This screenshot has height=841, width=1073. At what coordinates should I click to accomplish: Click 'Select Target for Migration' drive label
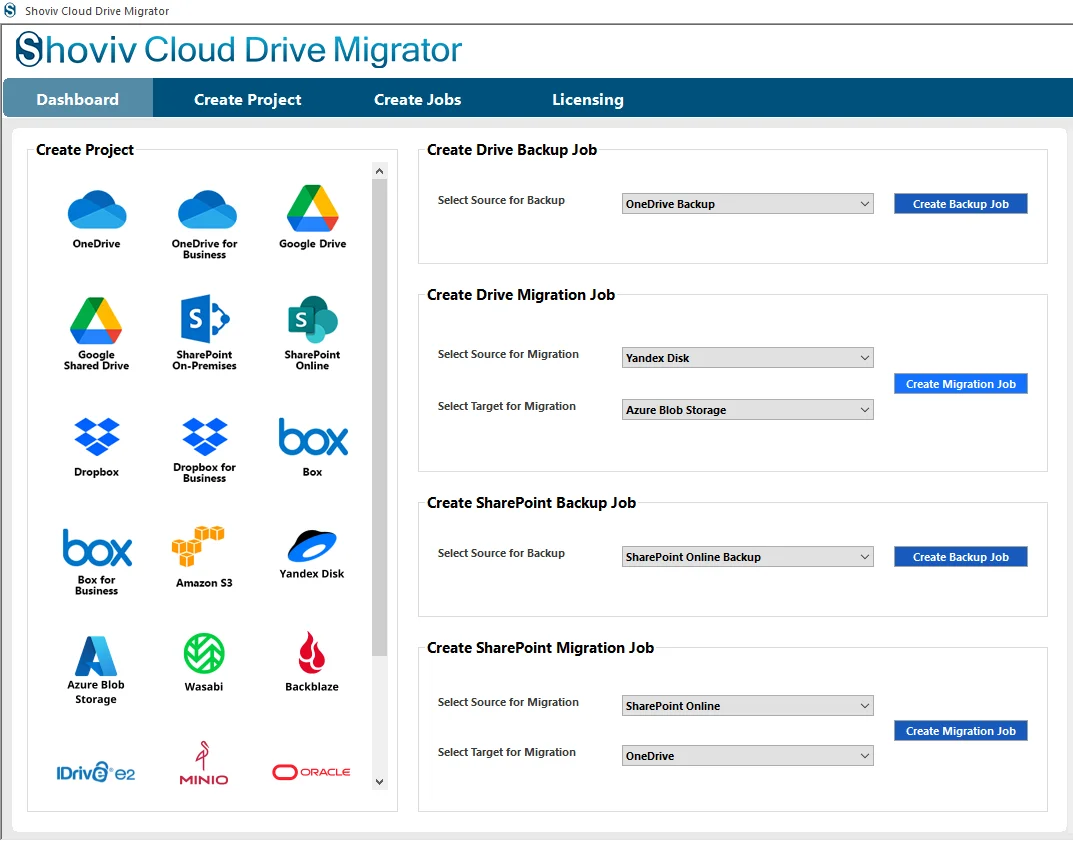[507, 406]
